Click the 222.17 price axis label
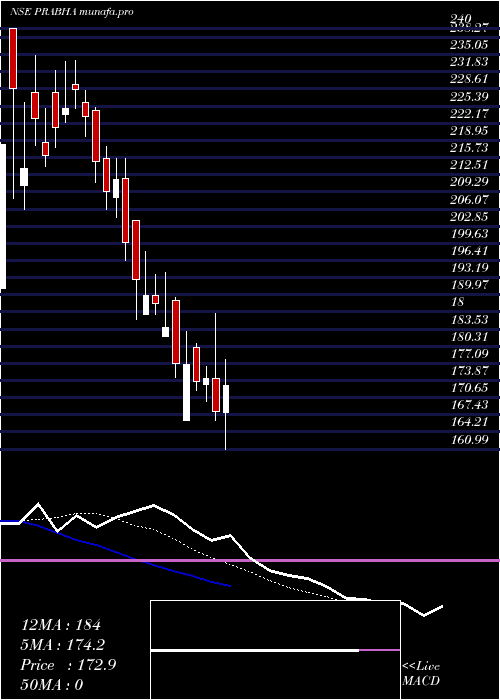The image size is (500, 700). 469,114
